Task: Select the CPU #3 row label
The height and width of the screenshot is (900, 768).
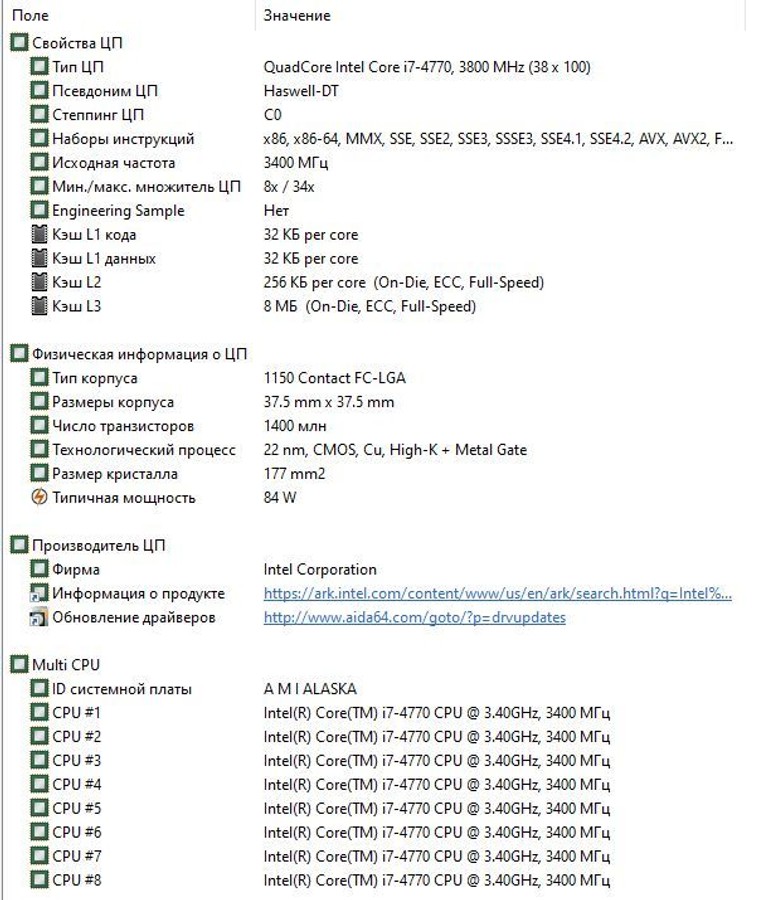Action: click(x=76, y=761)
